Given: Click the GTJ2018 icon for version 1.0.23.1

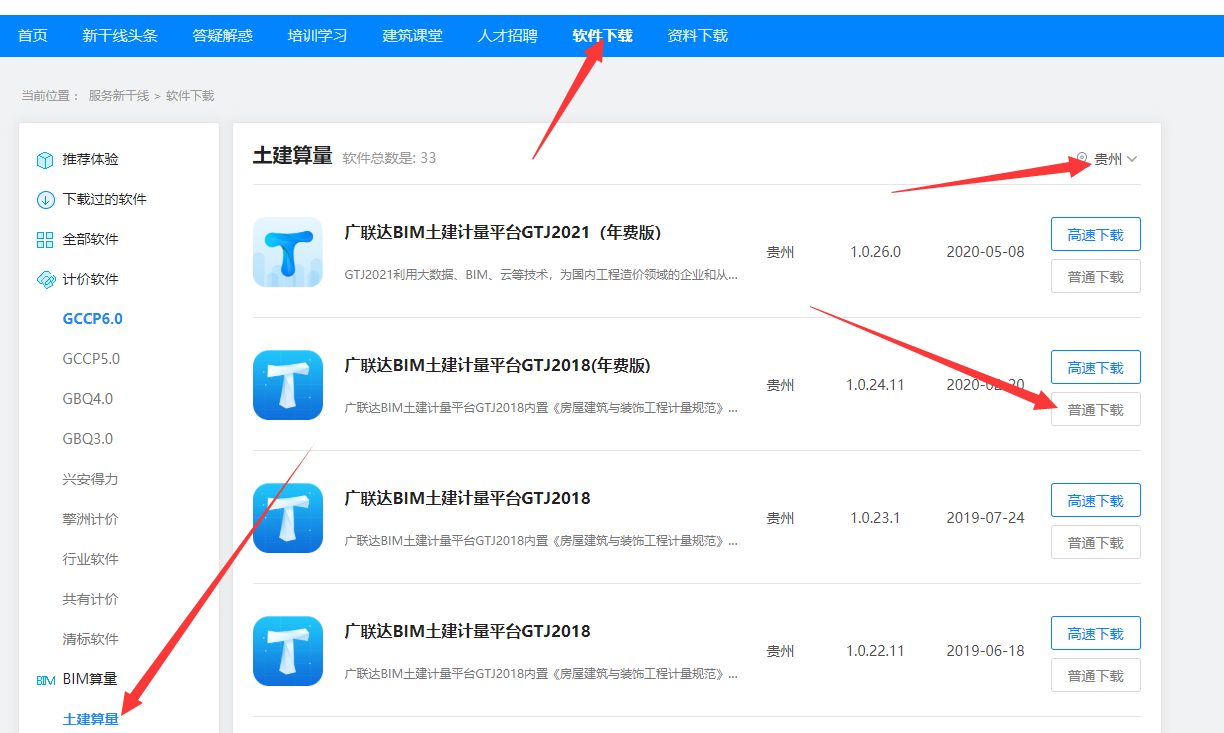Looking at the screenshot, I should pyautogui.click(x=288, y=518).
